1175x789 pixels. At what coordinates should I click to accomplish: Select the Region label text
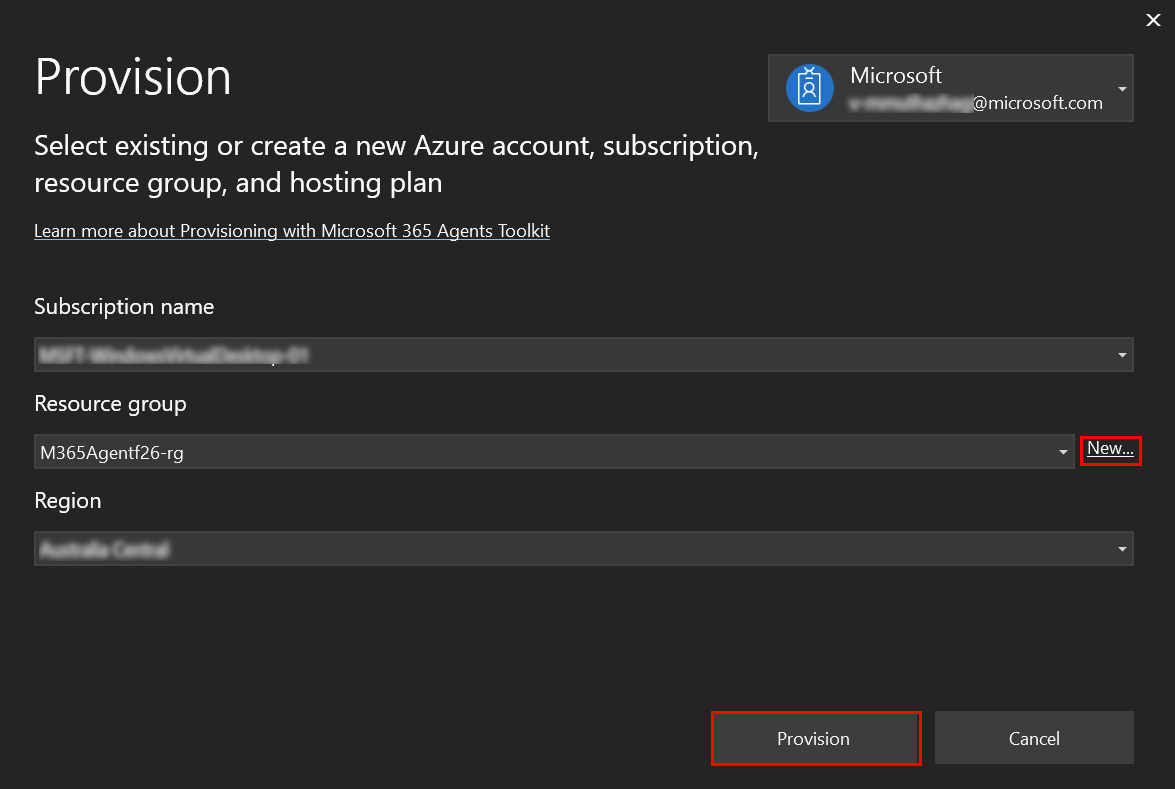tap(67, 501)
